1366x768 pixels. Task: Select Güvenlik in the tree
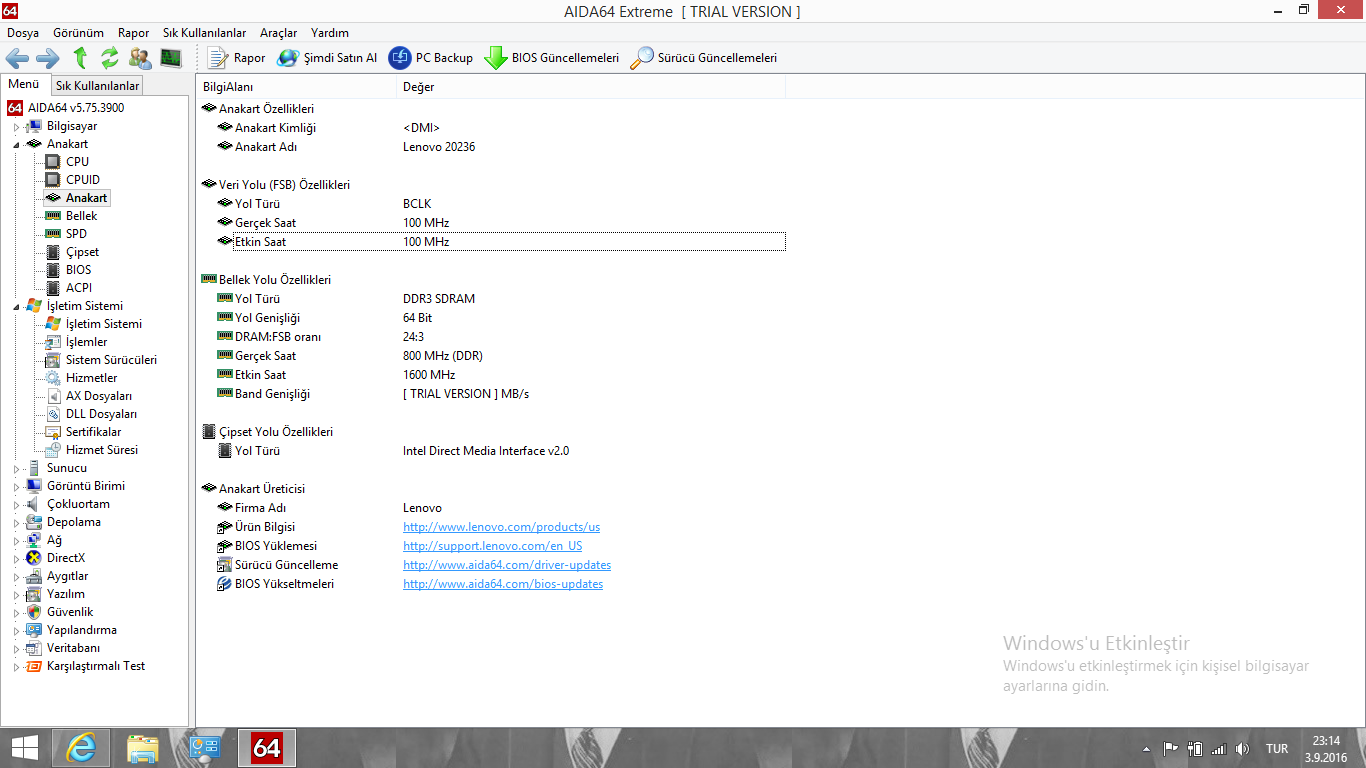[x=70, y=612]
